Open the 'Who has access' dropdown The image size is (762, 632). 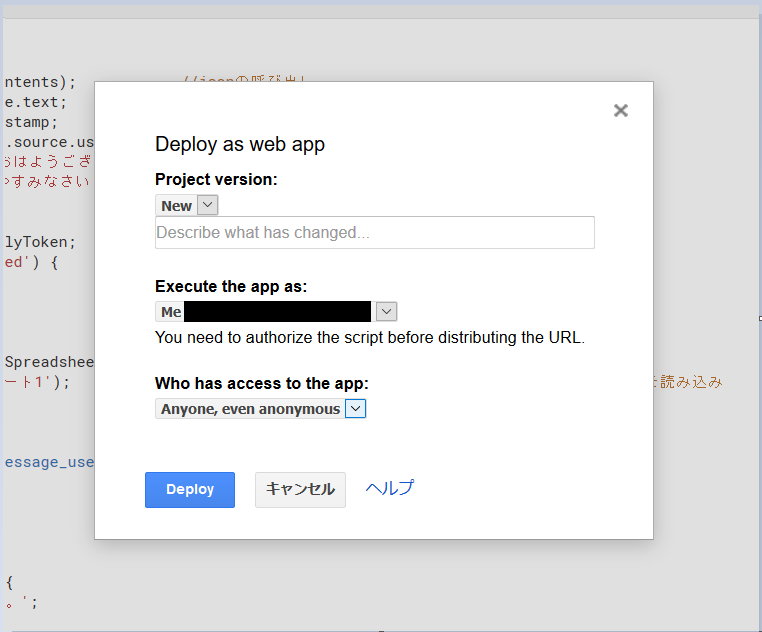[x=260, y=409]
